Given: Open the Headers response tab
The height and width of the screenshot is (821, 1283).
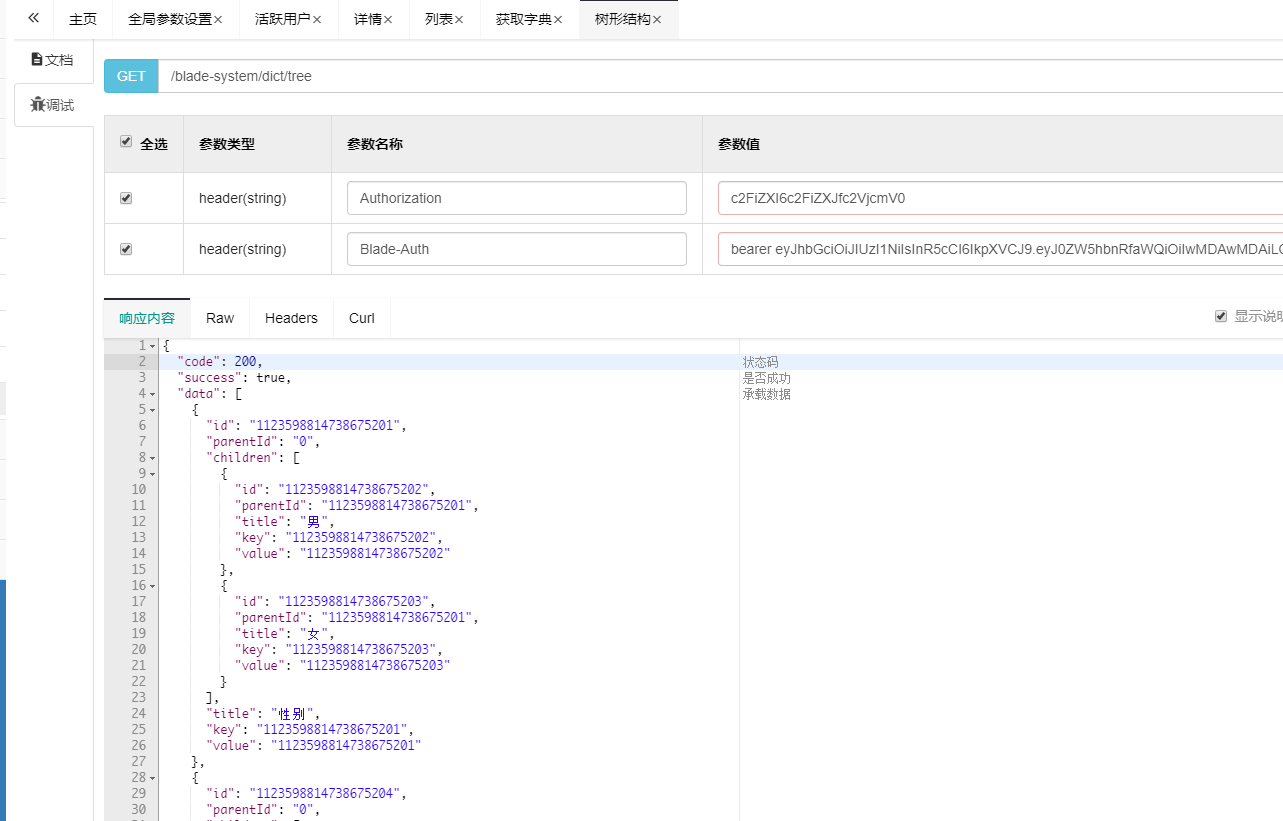Looking at the screenshot, I should 291,318.
